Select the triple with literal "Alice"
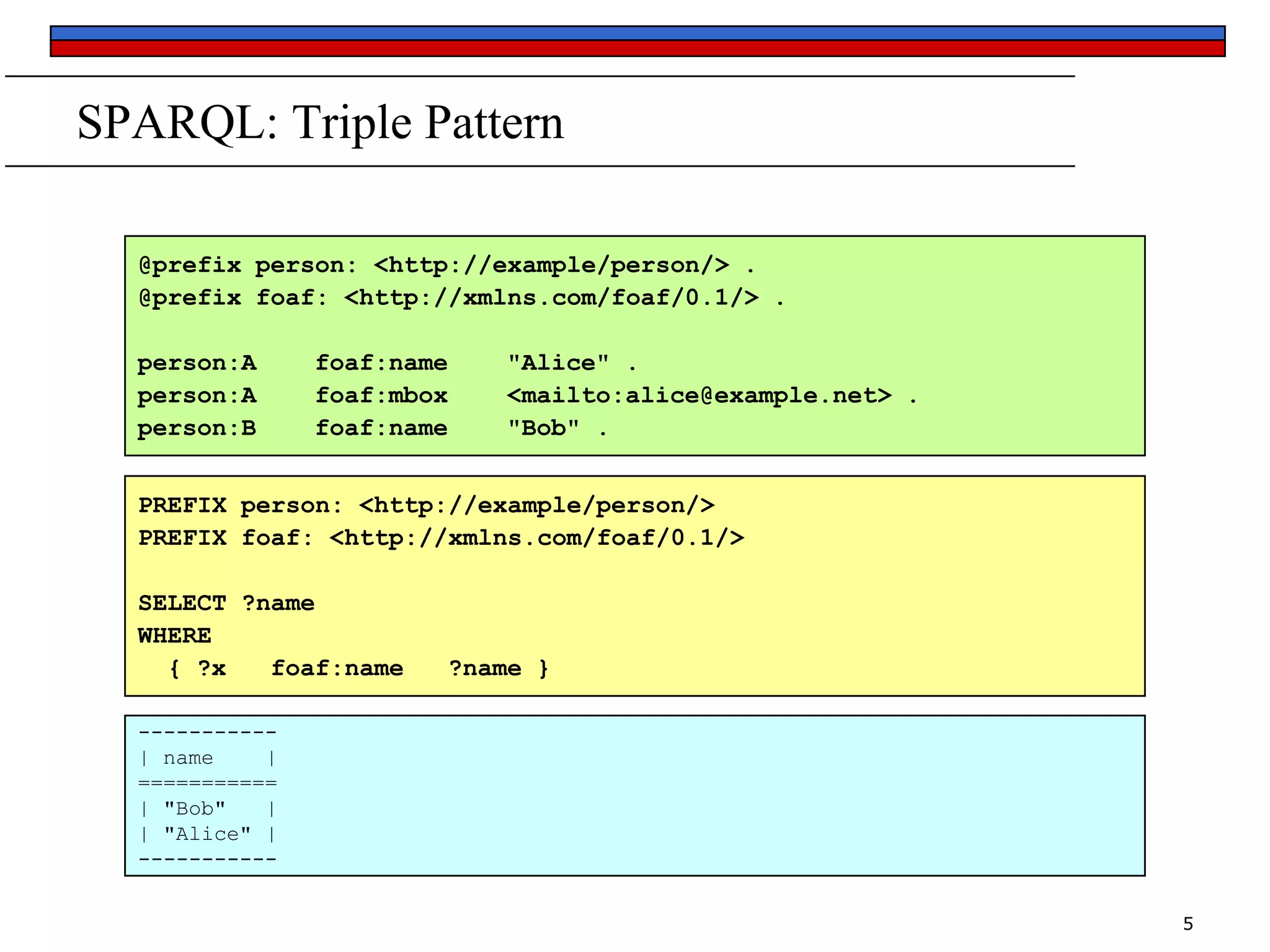Screen dimensions: 1270x952 [x=387, y=363]
